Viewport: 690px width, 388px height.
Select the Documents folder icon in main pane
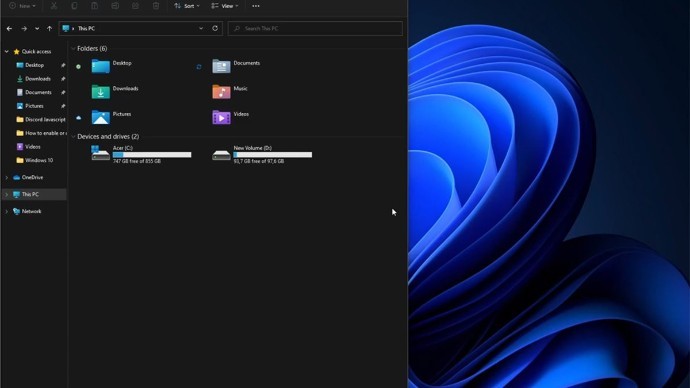(221, 66)
